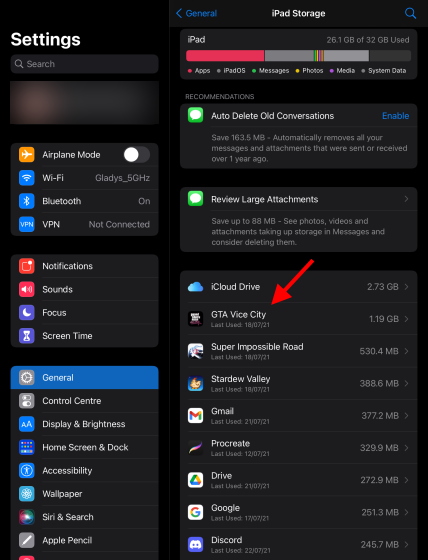Tap the Apps legend dot under storage bar
The height and width of the screenshot is (560, 428).
[x=190, y=71]
